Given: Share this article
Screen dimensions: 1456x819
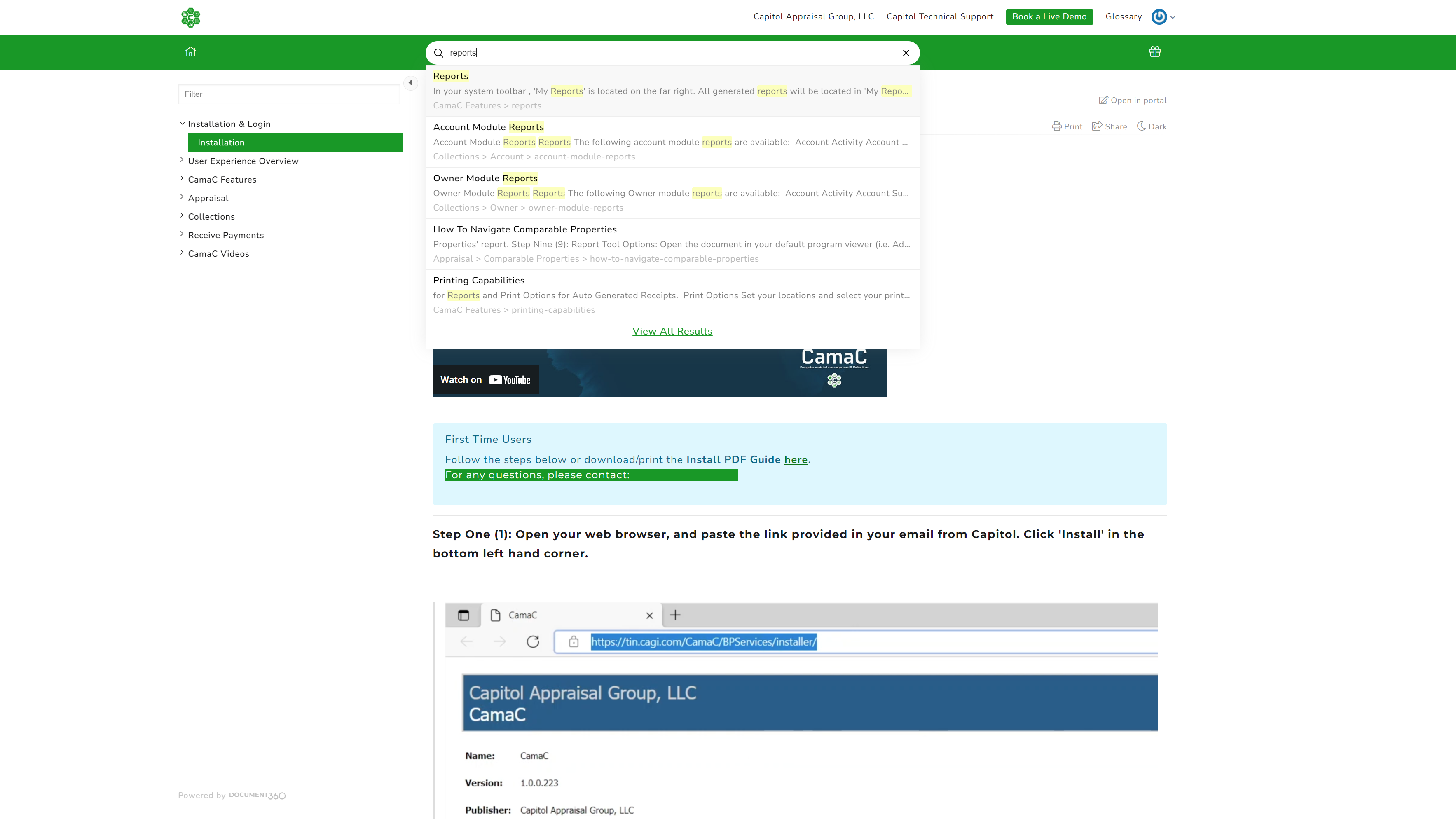Looking at the screenshot, I should pos(1109,126).
